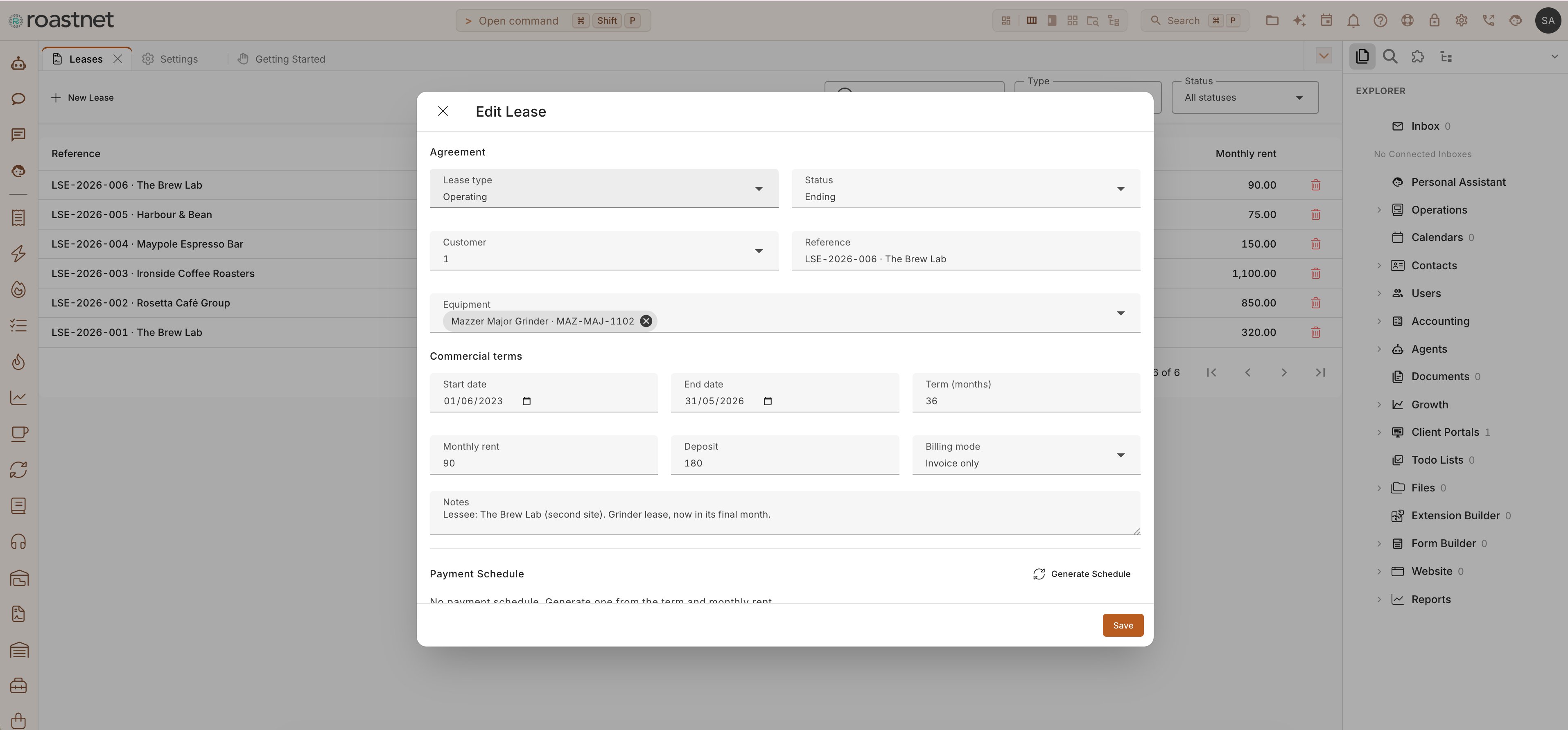
Task: Open notifications bell icon
Action: tap(1353, 21)
